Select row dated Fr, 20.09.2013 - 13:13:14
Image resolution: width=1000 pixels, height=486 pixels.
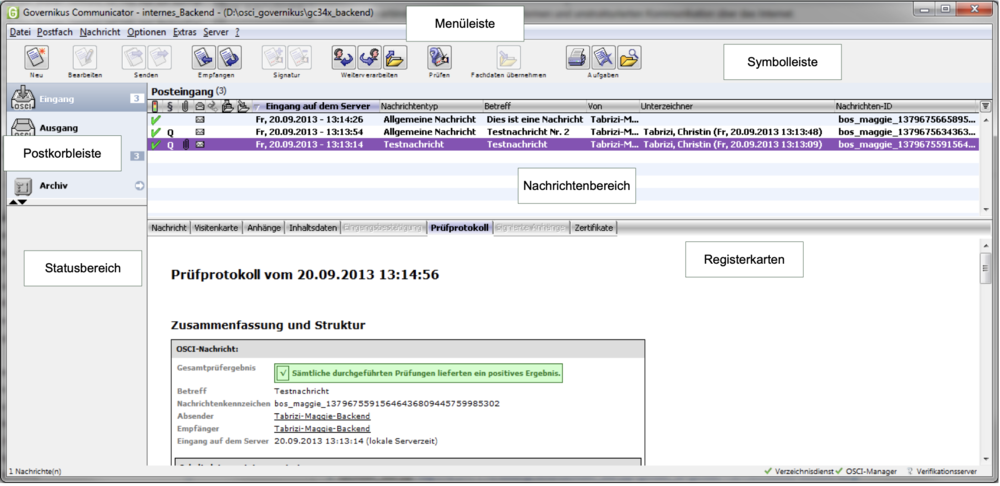[564, 145]
